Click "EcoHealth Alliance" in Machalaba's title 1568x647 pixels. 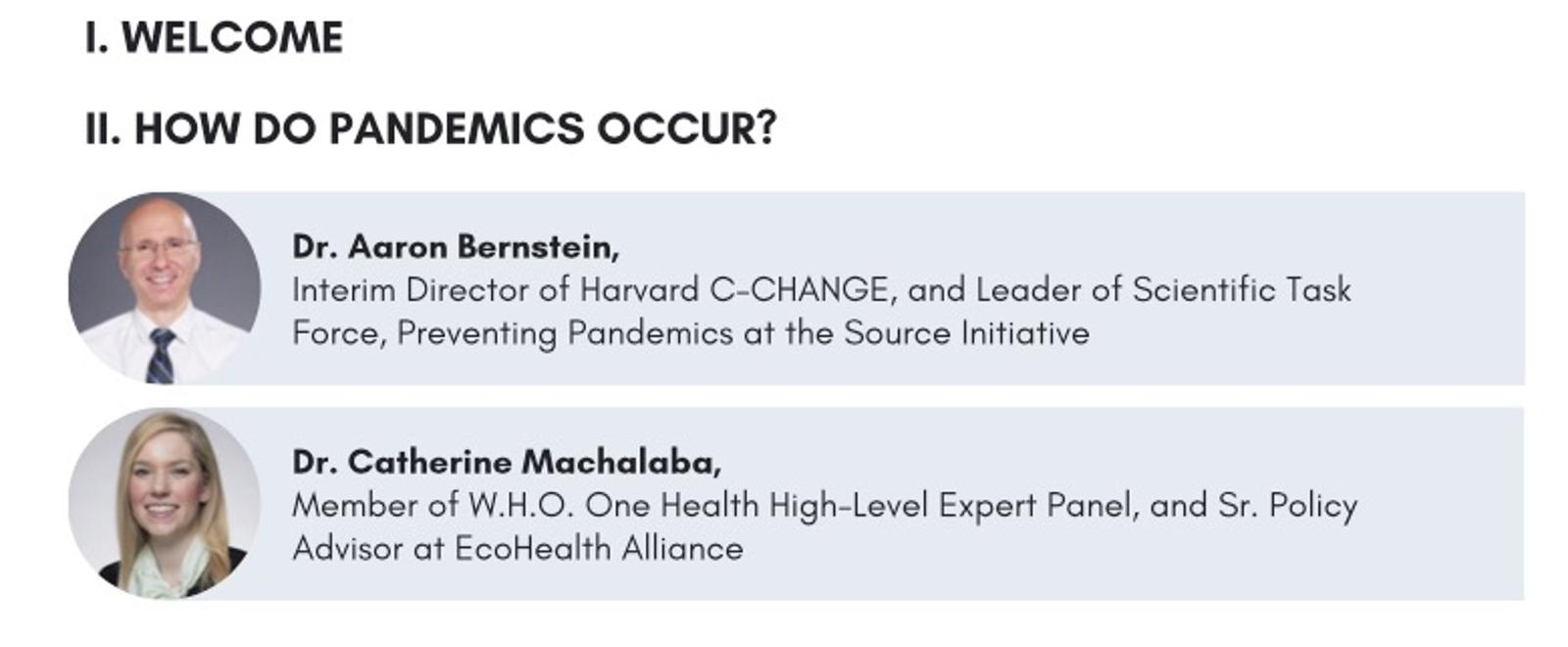(598, 548)
